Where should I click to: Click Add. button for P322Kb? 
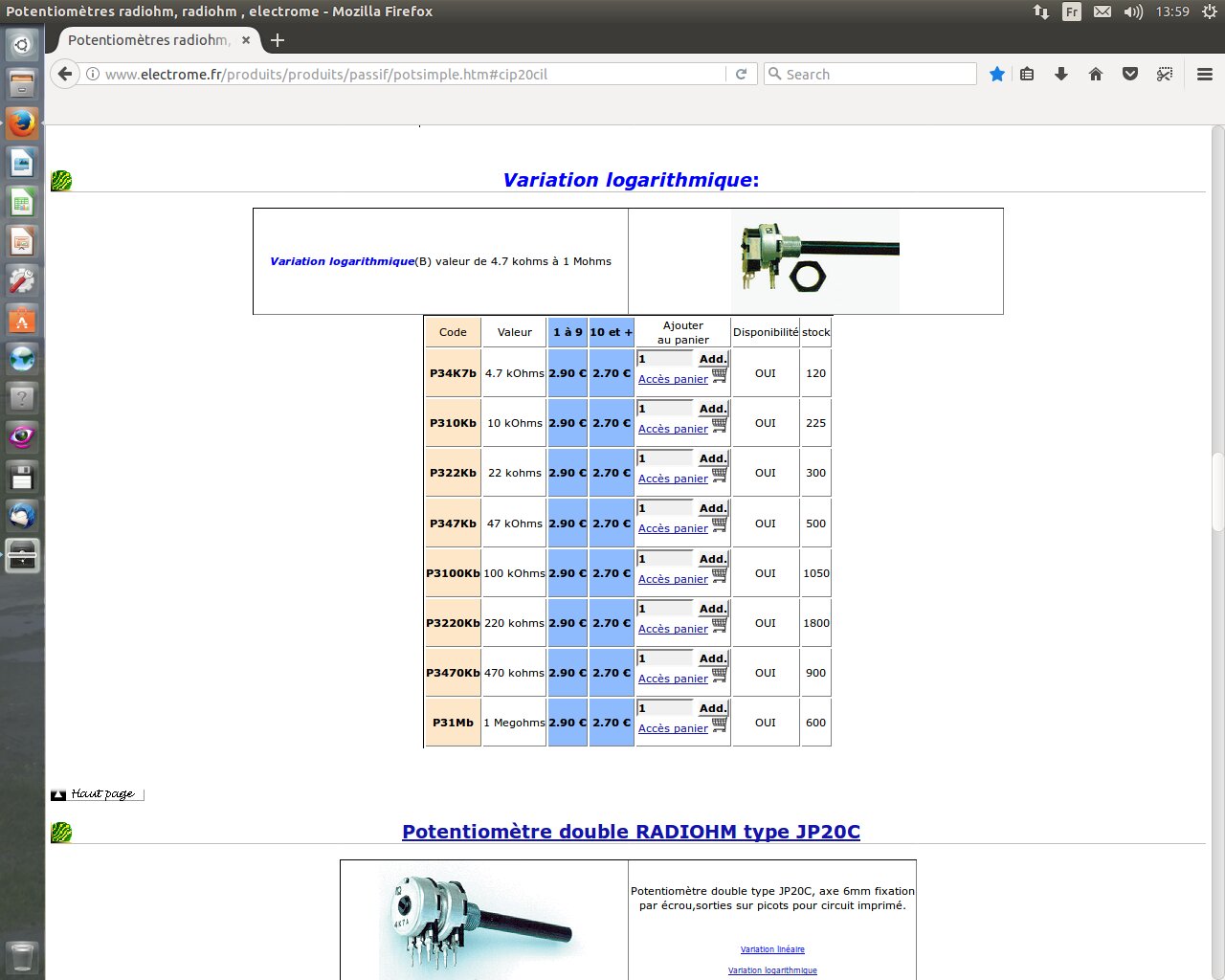712,458
